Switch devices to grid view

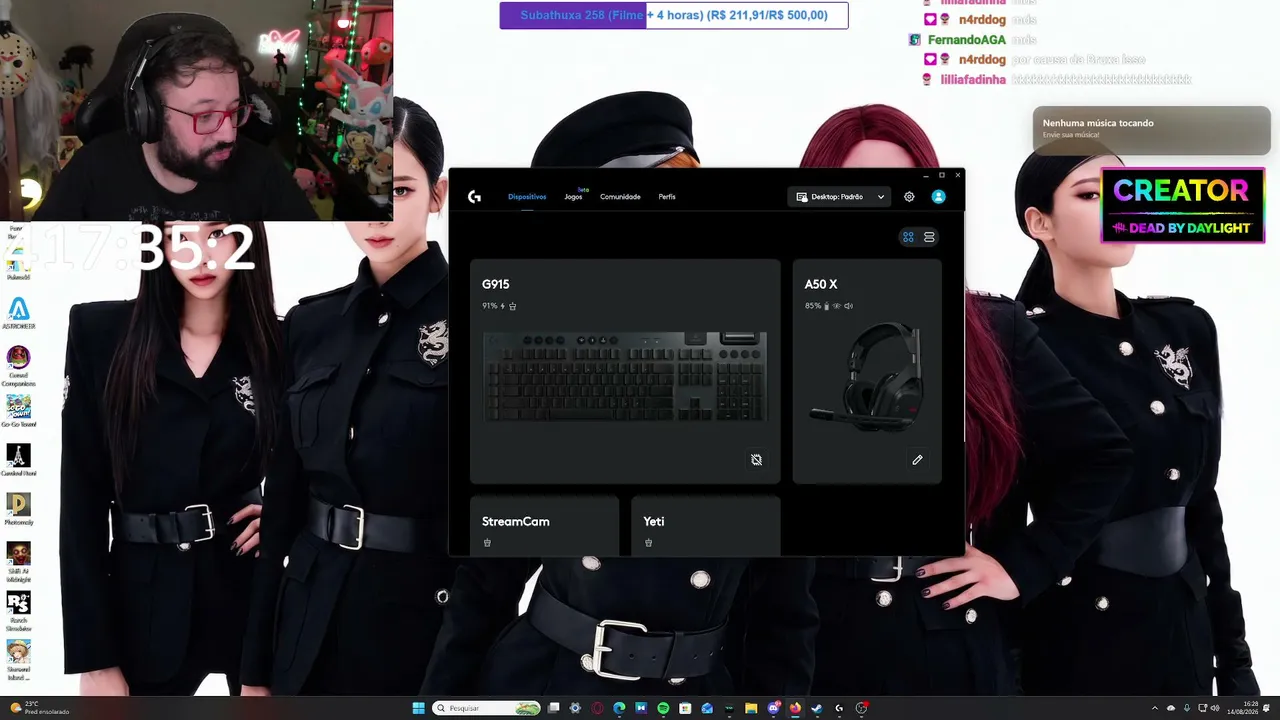[908, 237]
